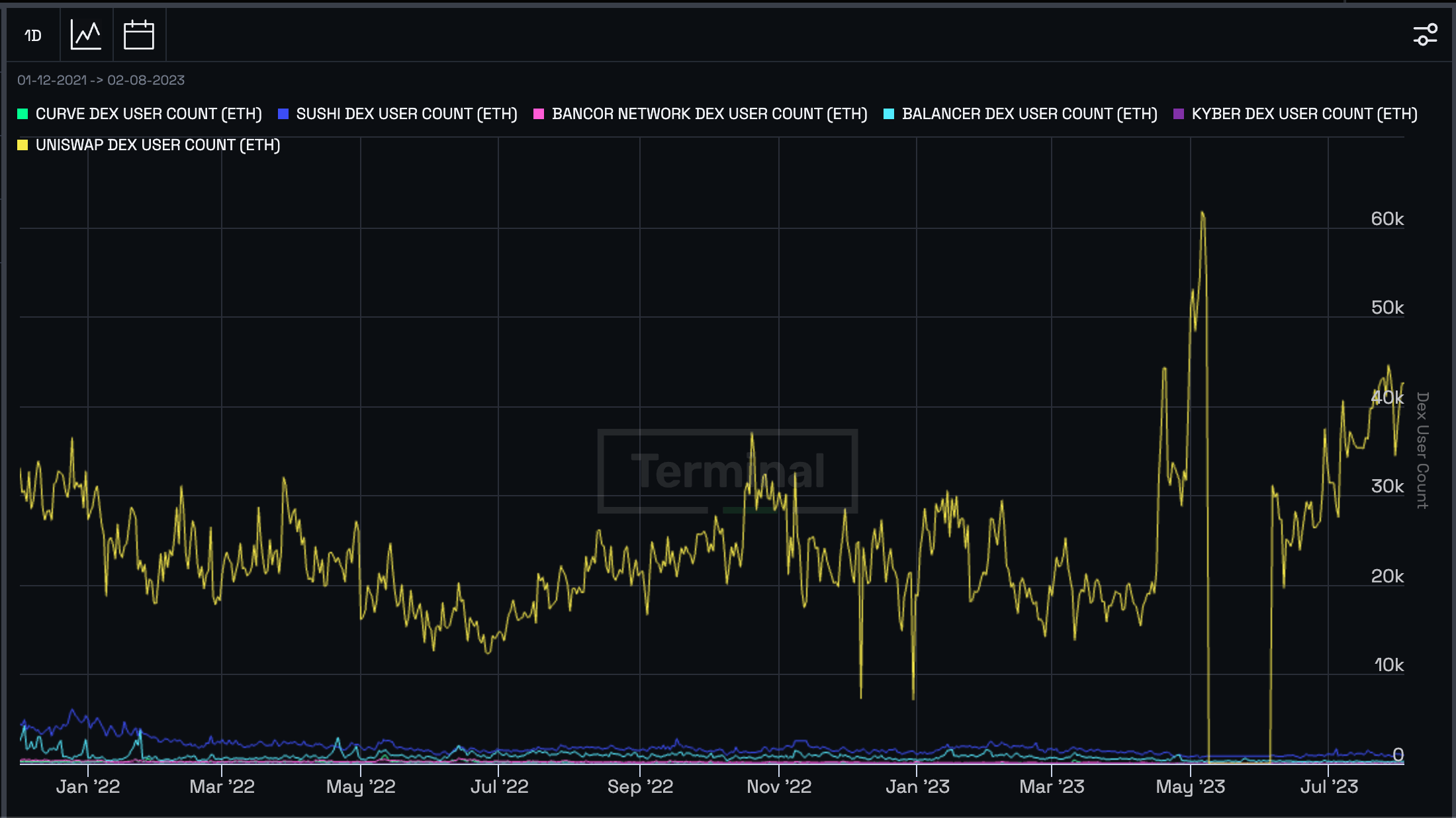Click the Uniswap peak above 60k
The image size is (1456, 818).
1203,214
